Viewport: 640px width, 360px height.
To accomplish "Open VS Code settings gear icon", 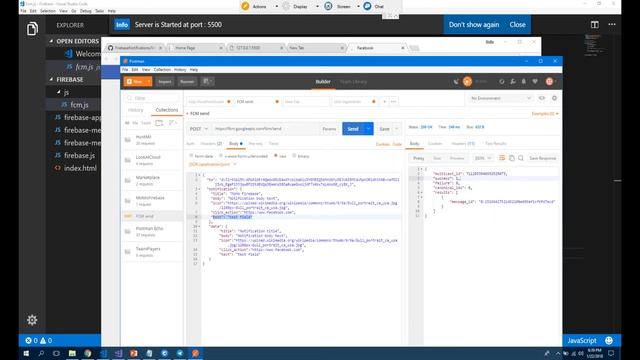I will 32,320.
